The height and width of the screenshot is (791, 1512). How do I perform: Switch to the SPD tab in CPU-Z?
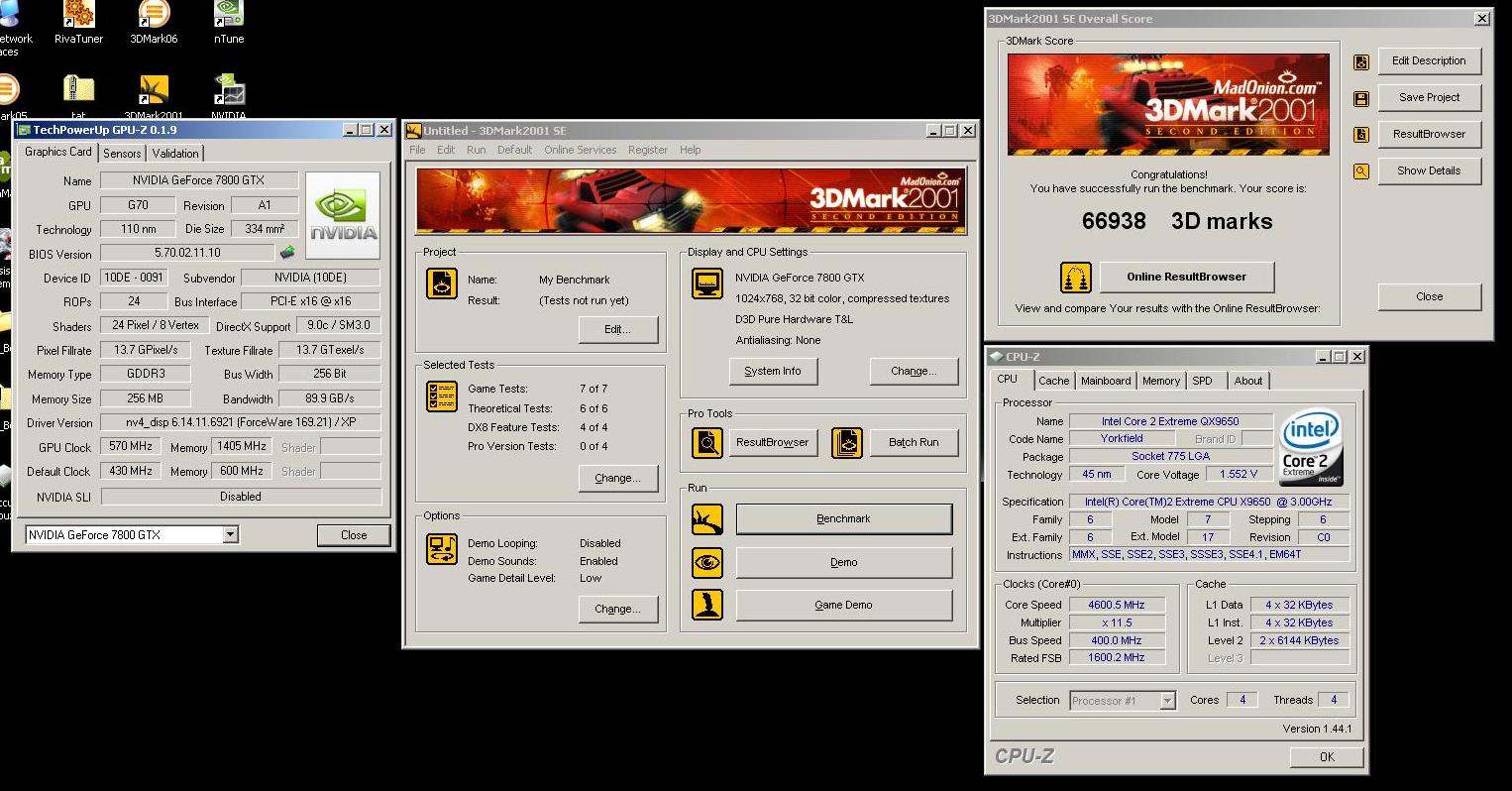[x=1202, y=381]
